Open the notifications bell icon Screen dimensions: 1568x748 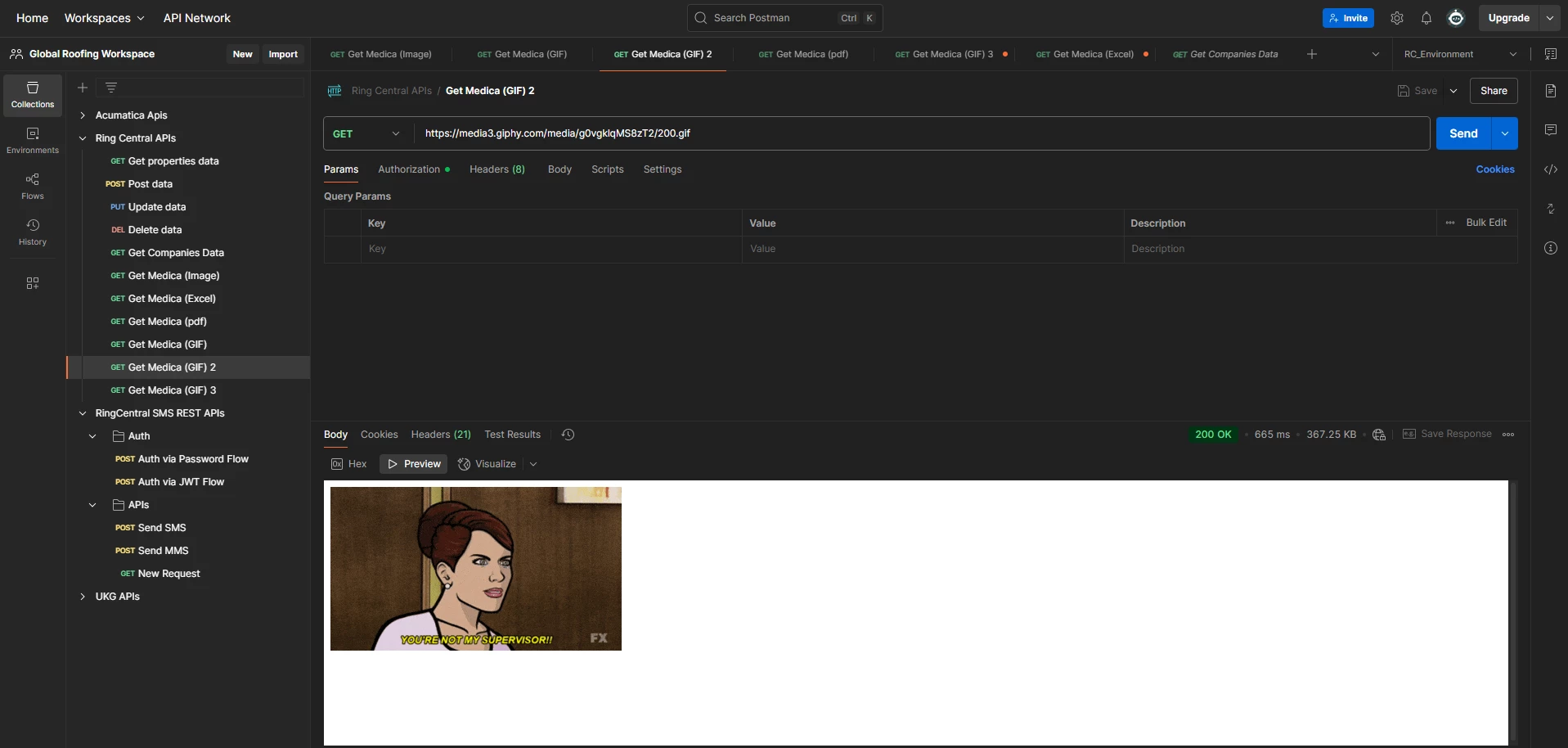tap(1426, 18)
